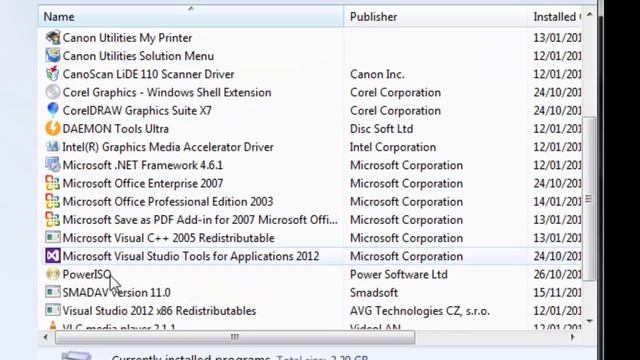The height and width of the screenshot is (360, 640).
Task: Click Microsoft Corporation publisher in .NET Framework row
Action: coord(406,165)
